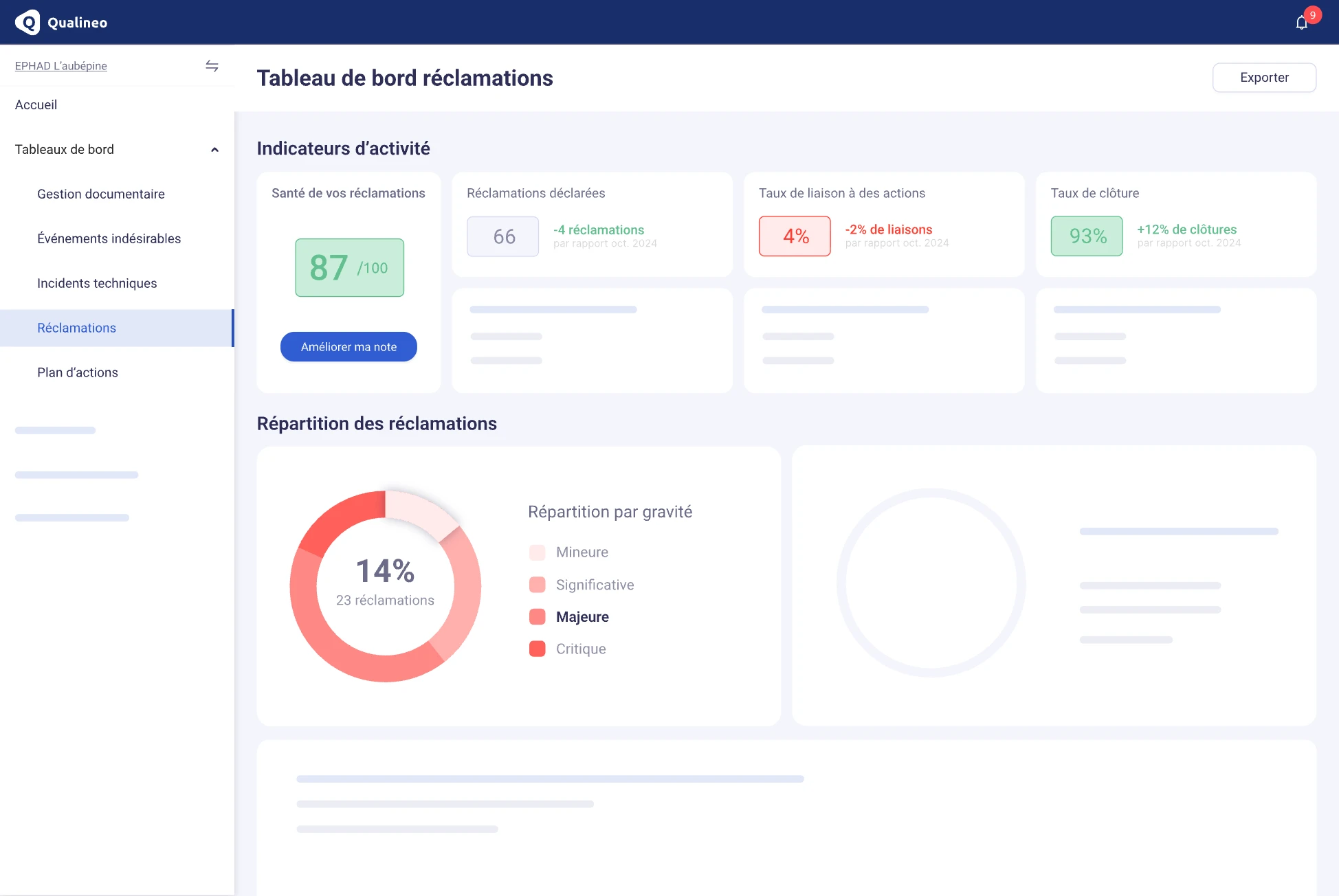The image size is (1339, 896).
Task: Go to Accueil in sidebar
Action: (x=36, y=105)
